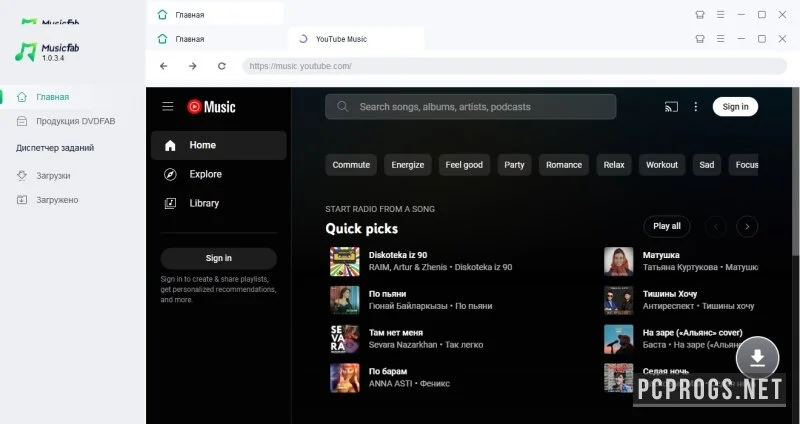Viewport: 800px width, 424px height.
Task: Select the Energize mood chip
Action: (x=408, y=165)
